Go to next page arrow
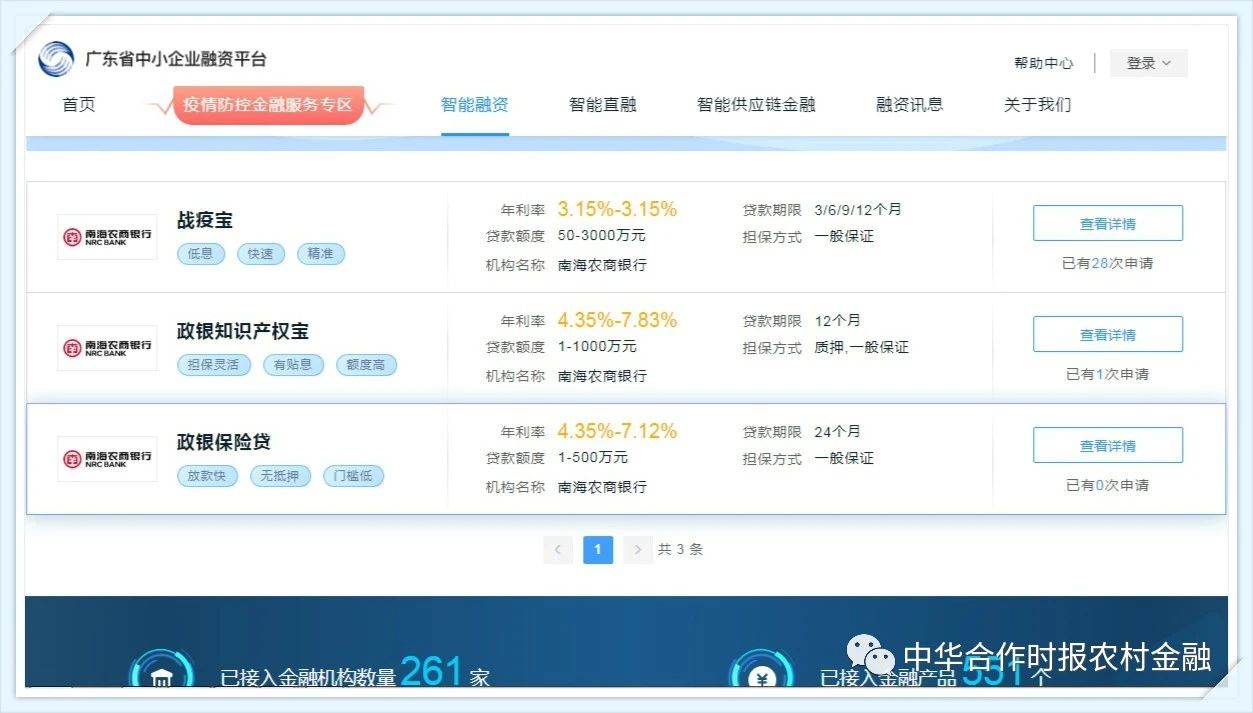This screenshot has width=1253, height=713. [638, 549]
